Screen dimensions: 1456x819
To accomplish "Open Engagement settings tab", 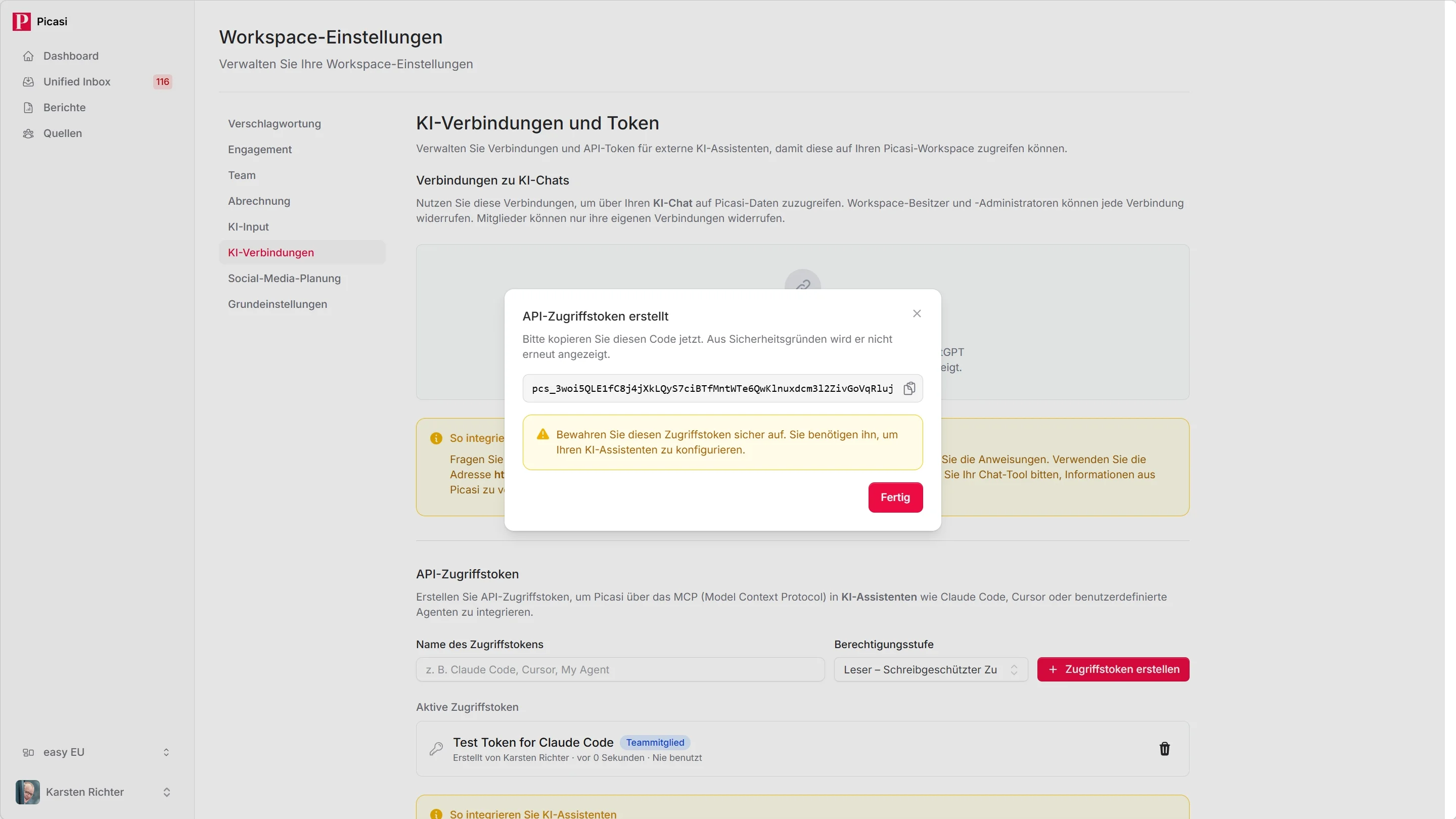I will pyautogui.click(x=302, y=149).
